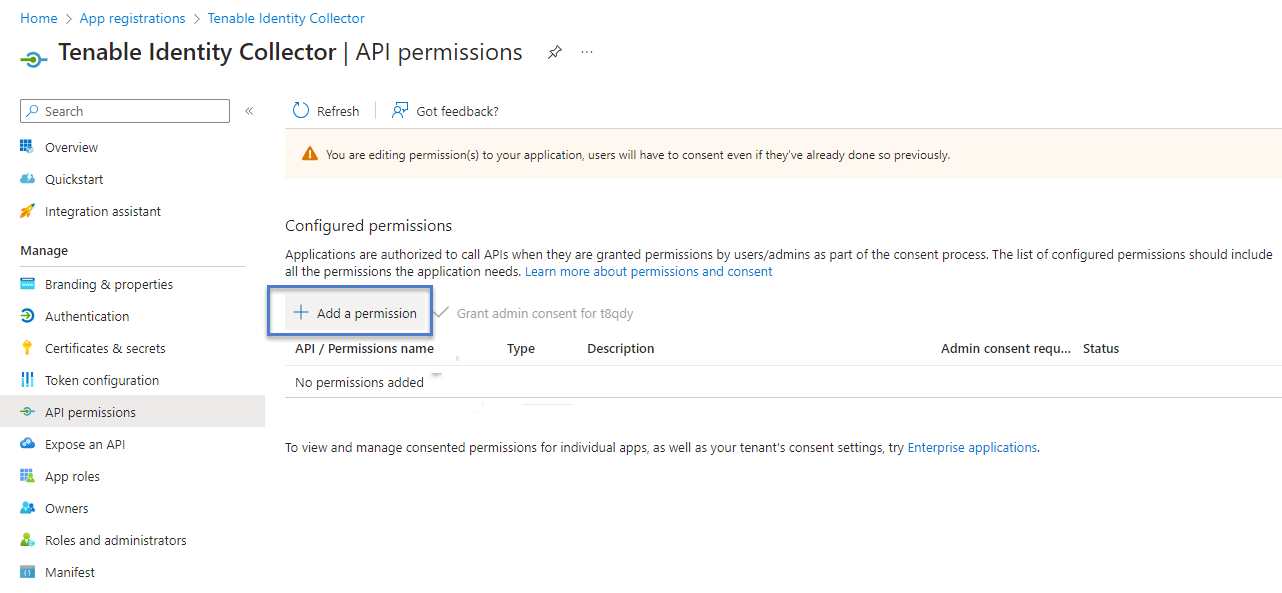Click the API permissions sidebar icon

click(x=27, y=412)
